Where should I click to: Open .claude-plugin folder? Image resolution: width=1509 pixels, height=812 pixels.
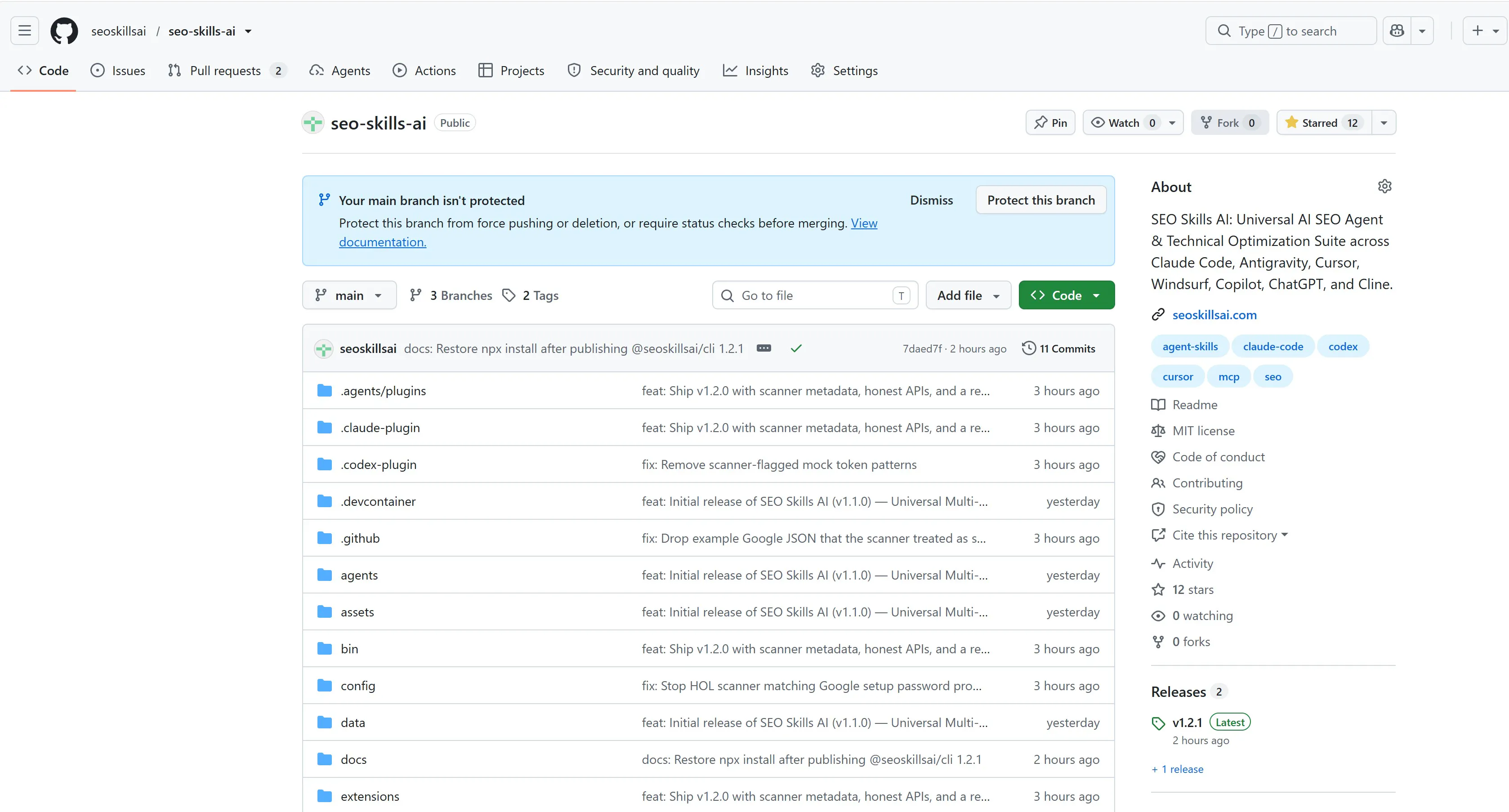tap(380, 428)
